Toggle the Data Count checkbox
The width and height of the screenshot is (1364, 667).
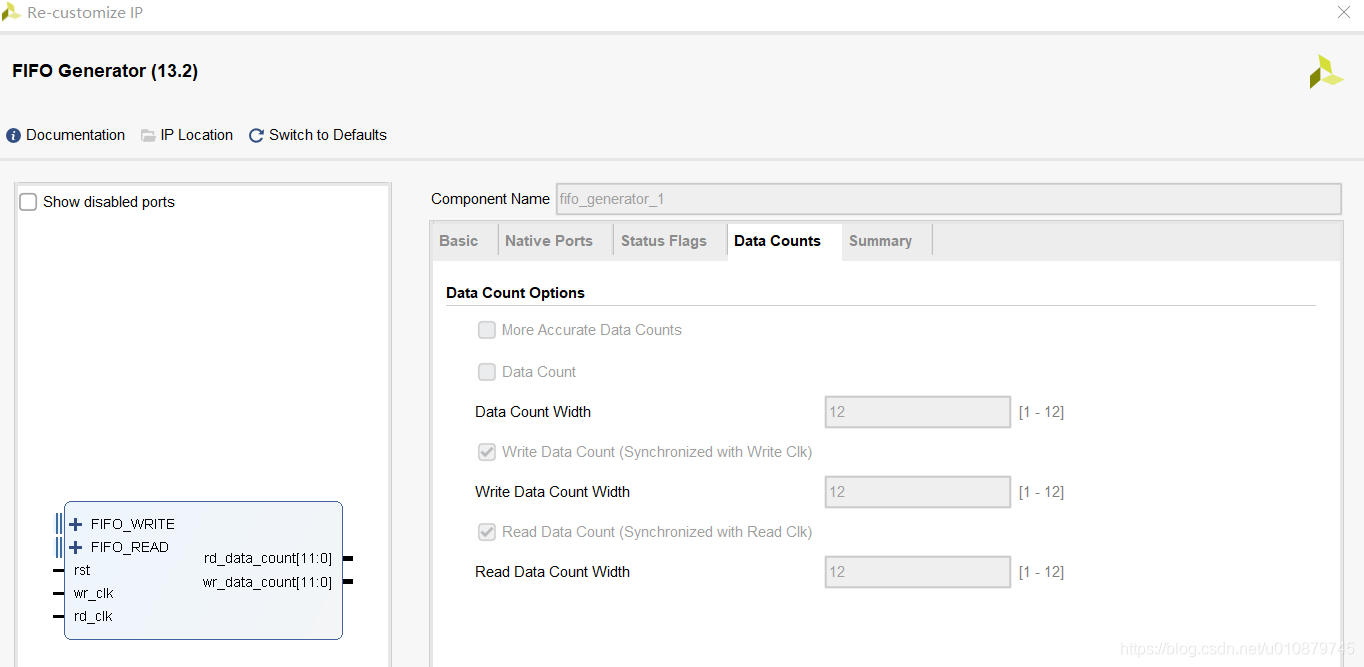[x=487, y=372]
